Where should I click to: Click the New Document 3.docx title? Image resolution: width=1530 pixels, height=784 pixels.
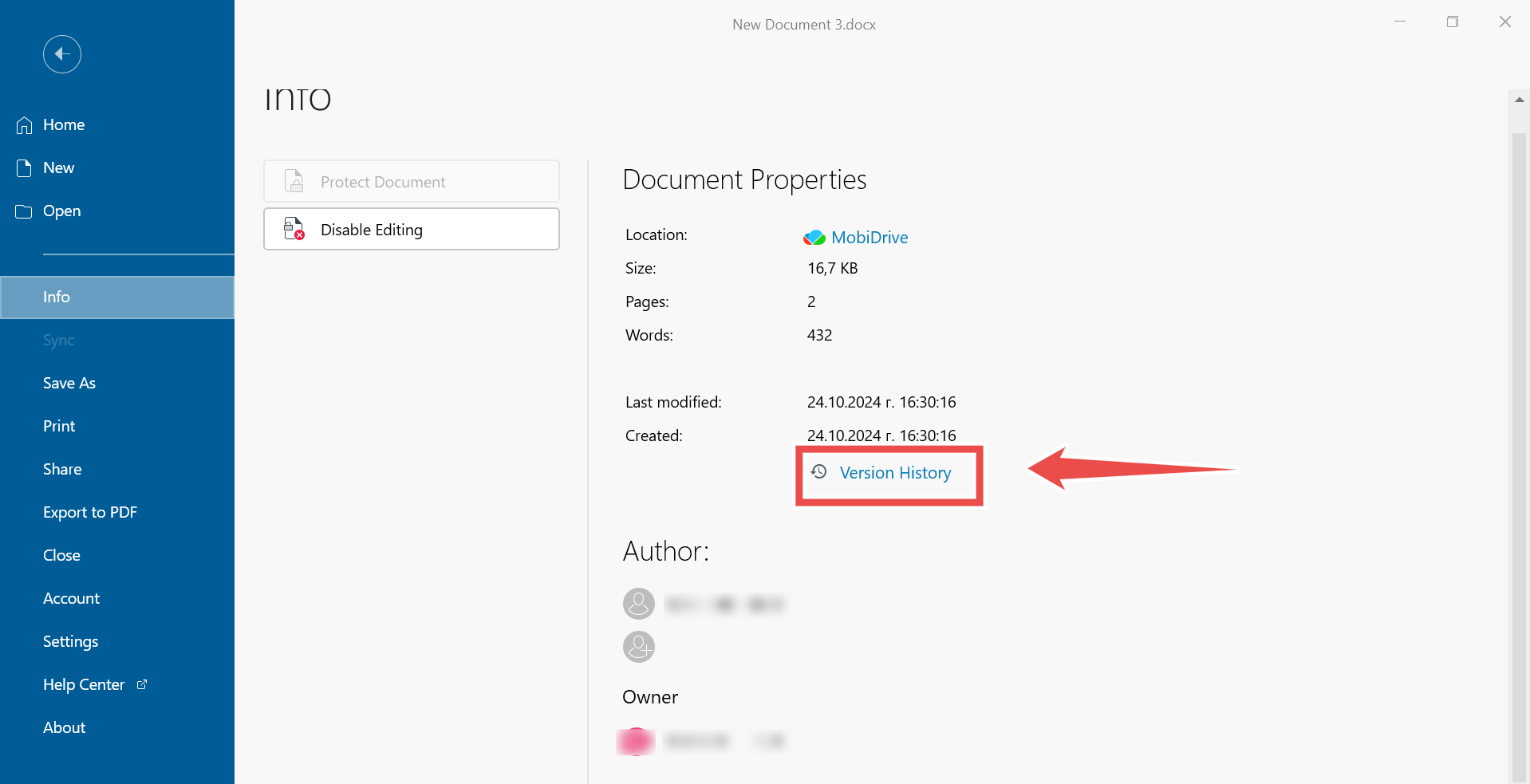tap(804, 25)
